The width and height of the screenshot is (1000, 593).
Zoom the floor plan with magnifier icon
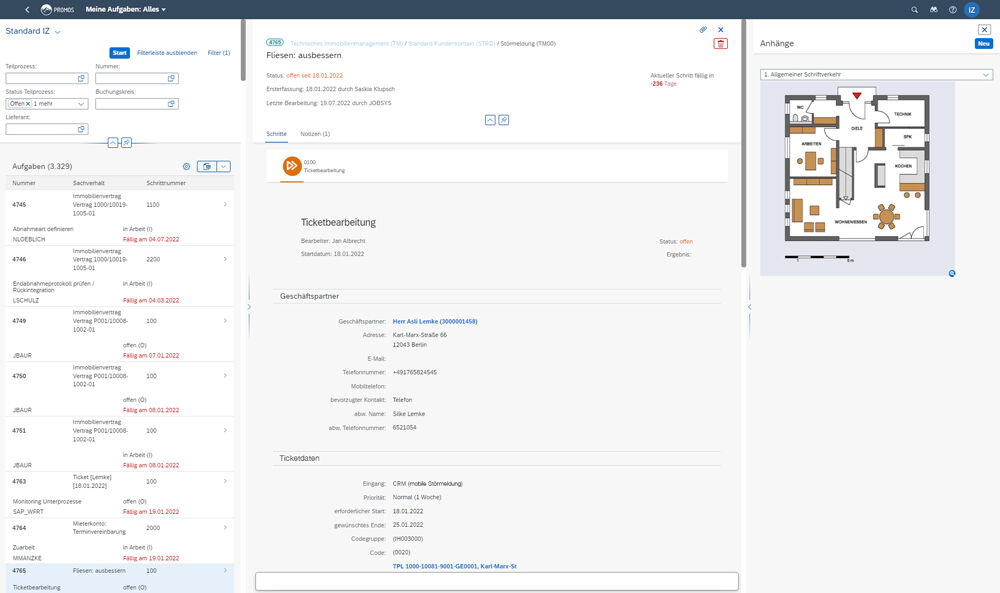click(952, 273)
